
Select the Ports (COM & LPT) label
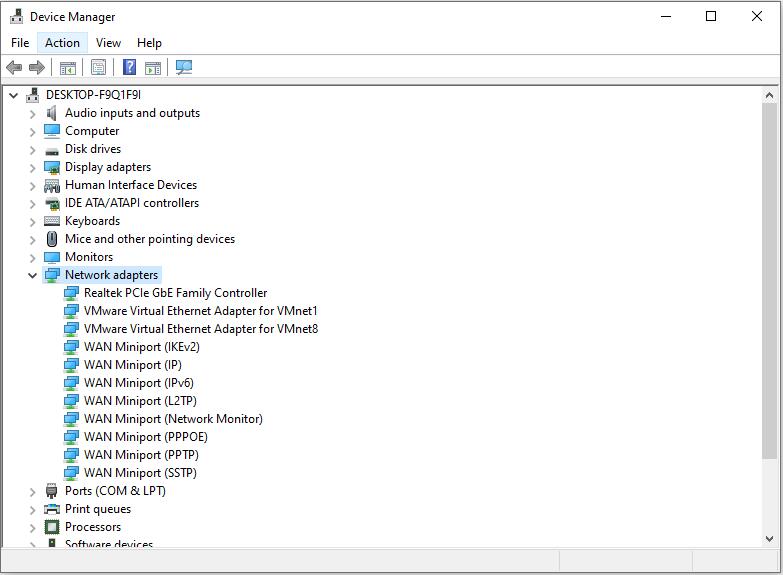(115, 491)
